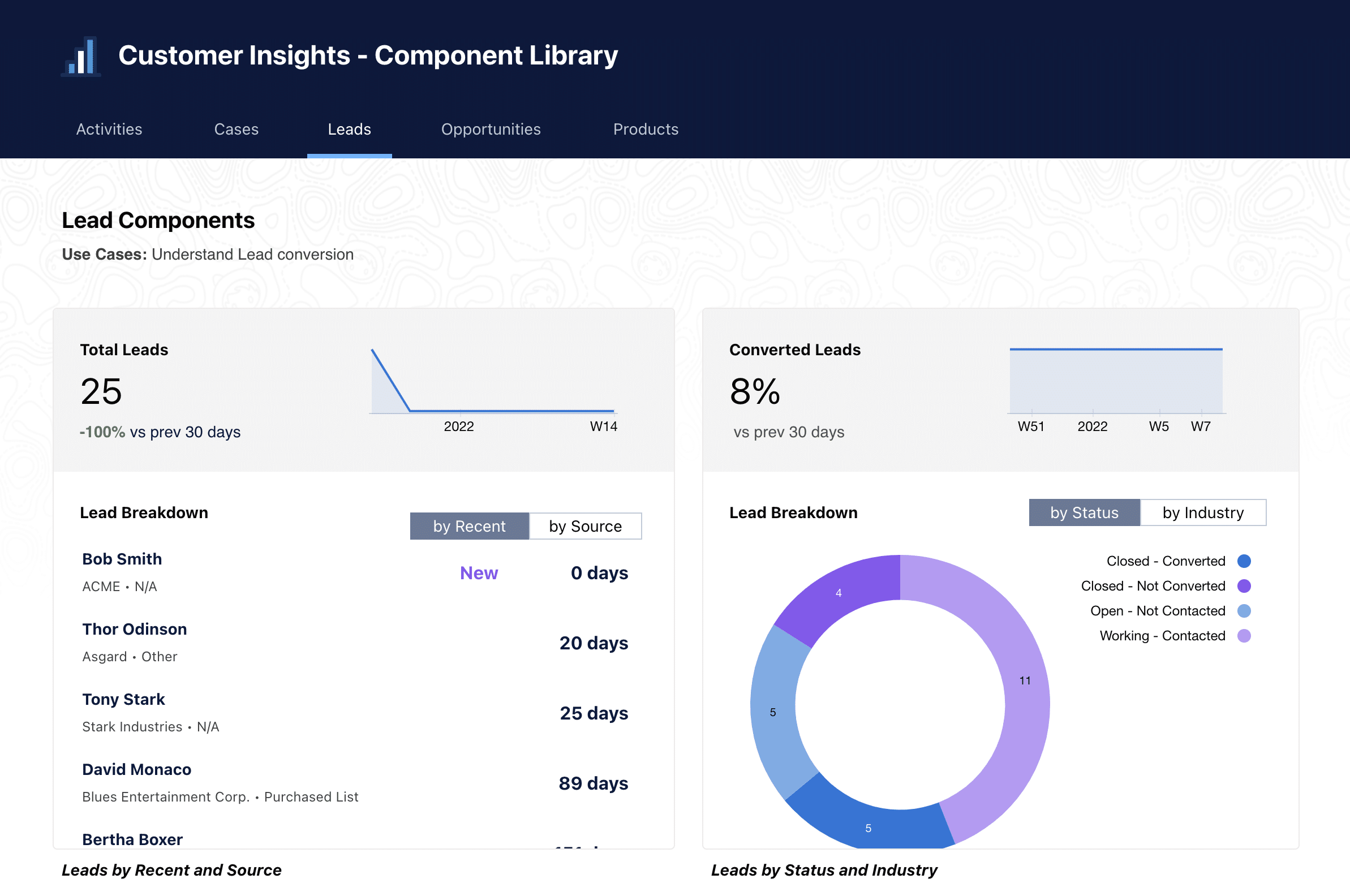Click the 89 days value for David Monaco

tap(594, 783)
